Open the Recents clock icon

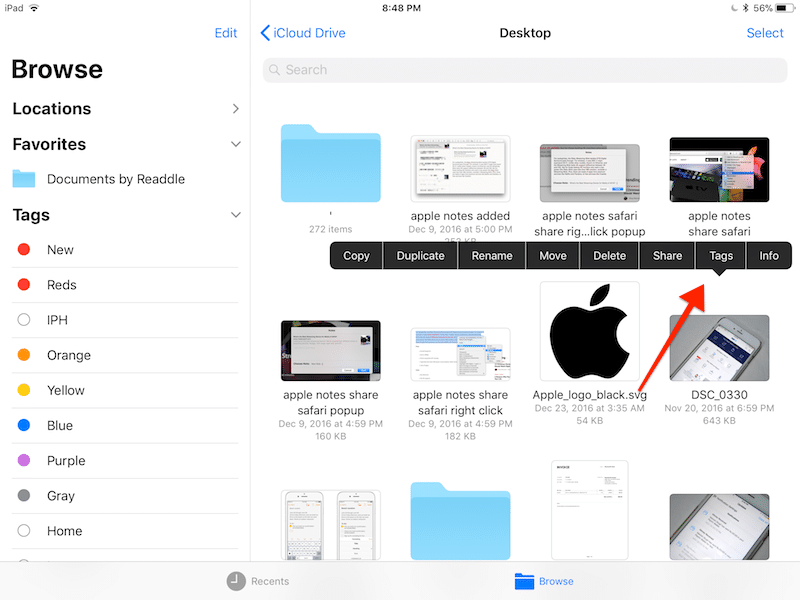click(237, 581)
